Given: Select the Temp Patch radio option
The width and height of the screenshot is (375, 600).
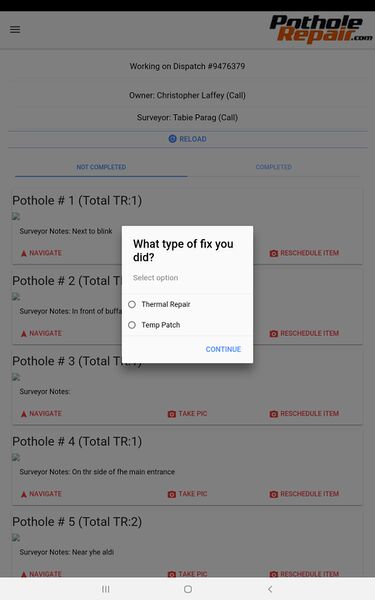Looking at the screenshot, I should [x=132, y=325].
